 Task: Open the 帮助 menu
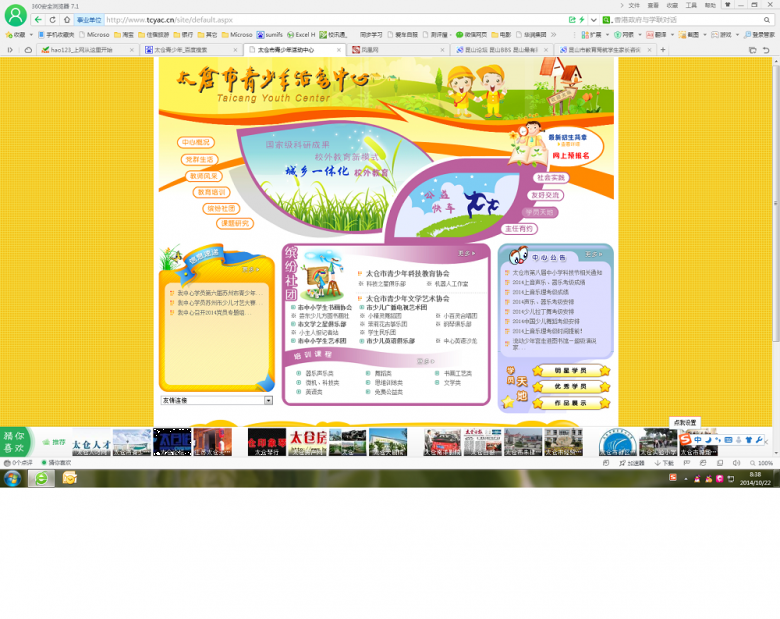click(x=710, y=5)
